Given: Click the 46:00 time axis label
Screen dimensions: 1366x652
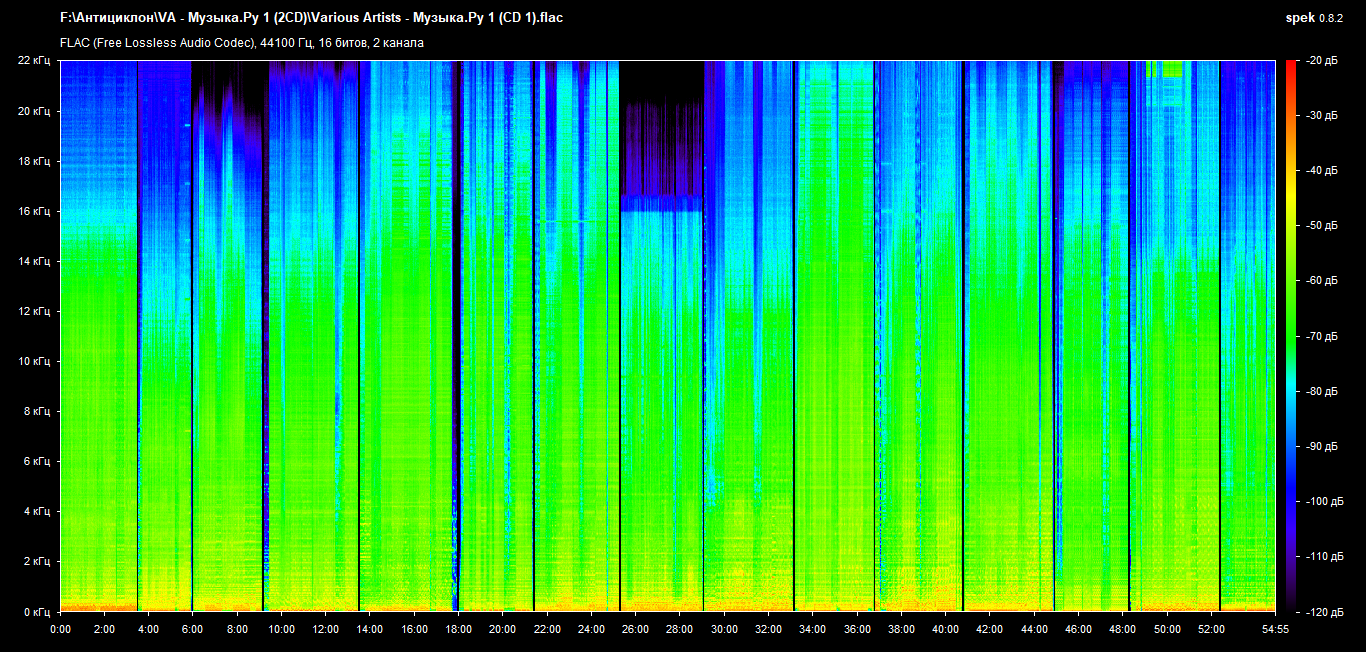Looking at the screenshot, I should [x=1078, y=629].
